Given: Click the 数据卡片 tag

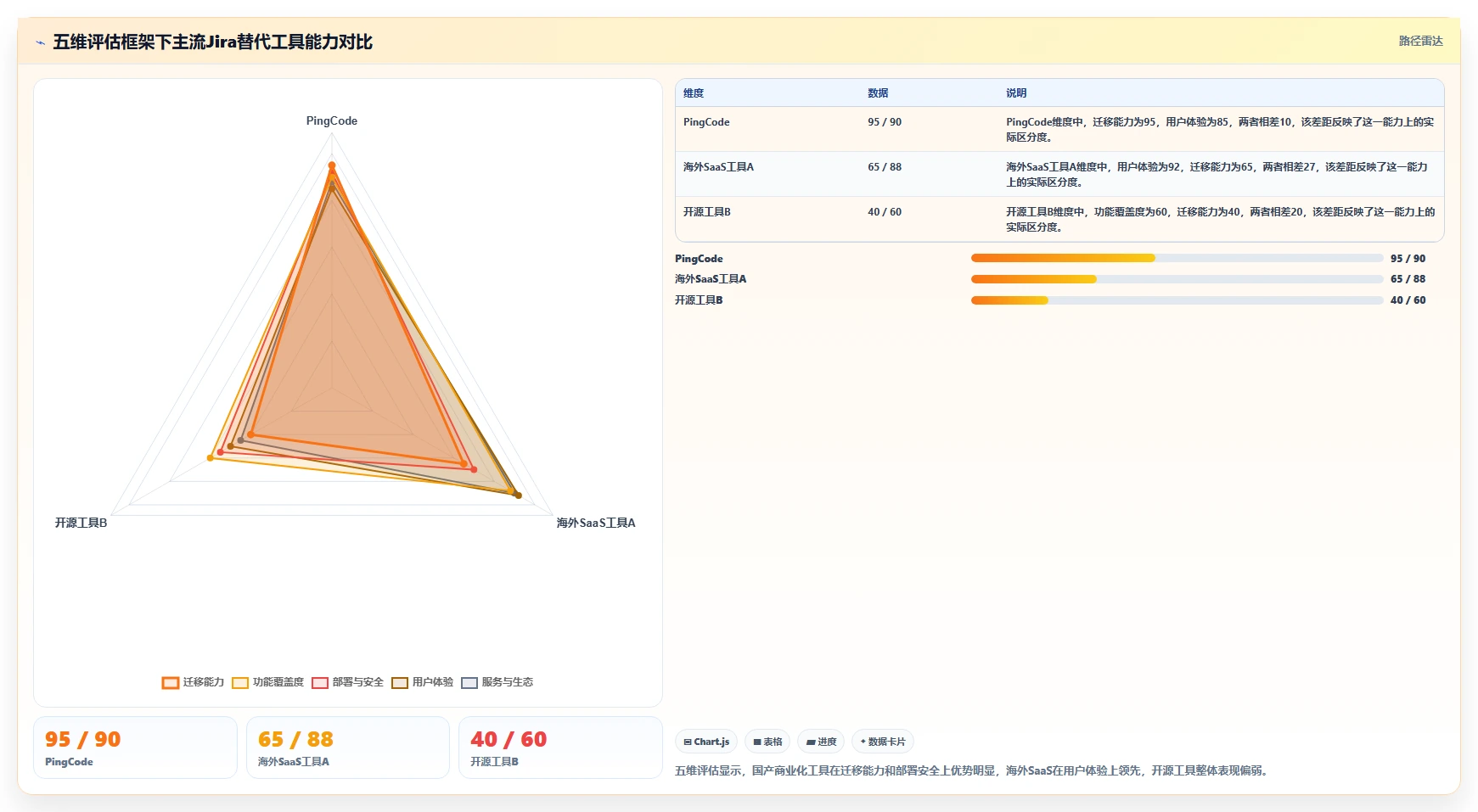Looking at the screenshot, I should (883, 742).
